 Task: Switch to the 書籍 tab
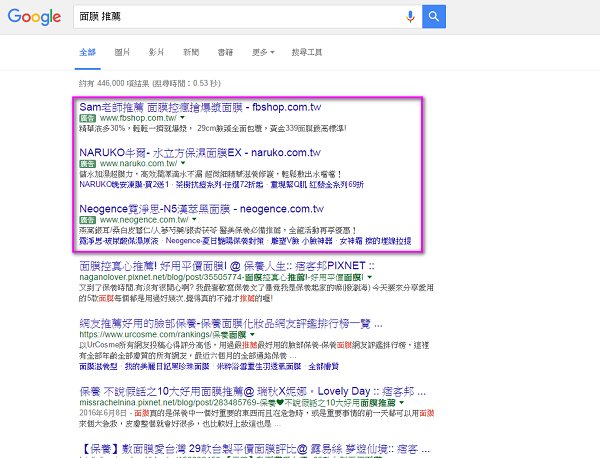click(x=225, y=52)
